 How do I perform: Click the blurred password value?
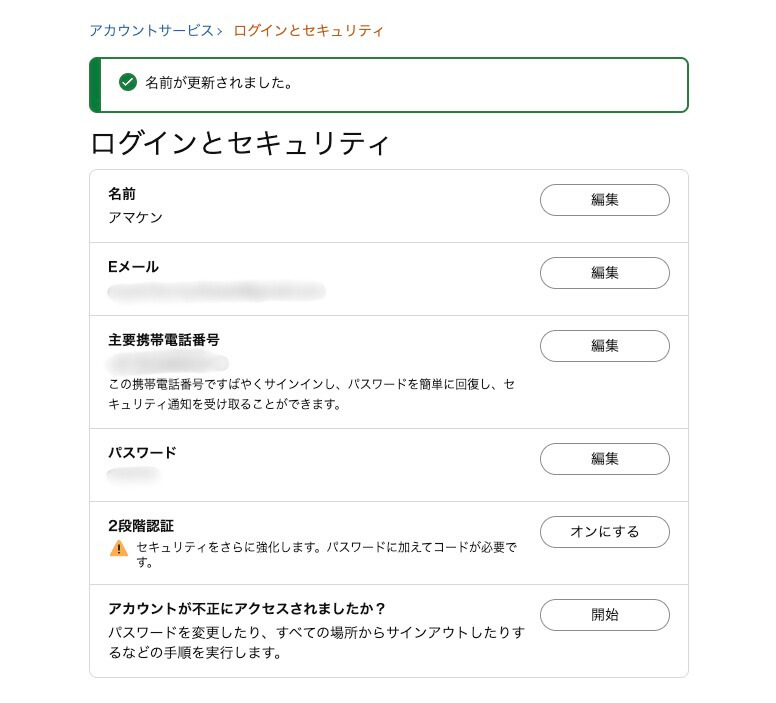134,475
